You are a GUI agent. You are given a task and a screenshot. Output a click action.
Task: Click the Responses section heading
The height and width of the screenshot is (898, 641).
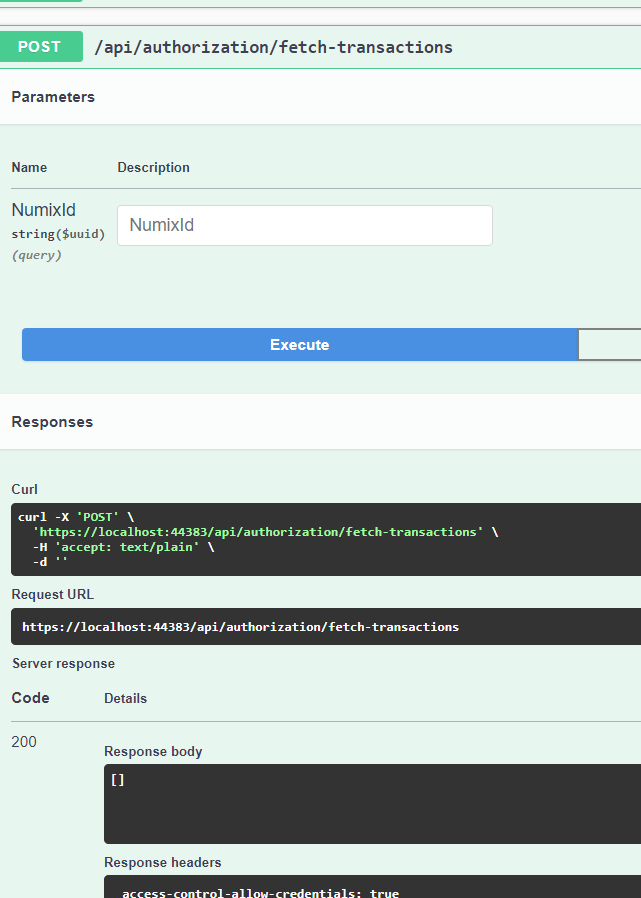click(x=52, y=422)
